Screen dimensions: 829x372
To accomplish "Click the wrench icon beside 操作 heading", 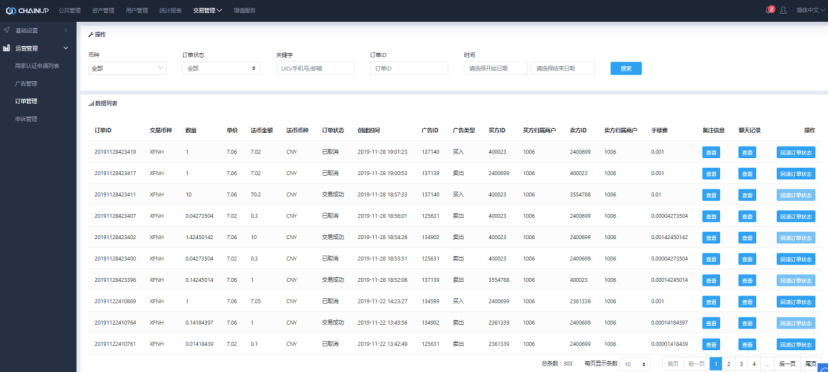I will pos(90,35).
